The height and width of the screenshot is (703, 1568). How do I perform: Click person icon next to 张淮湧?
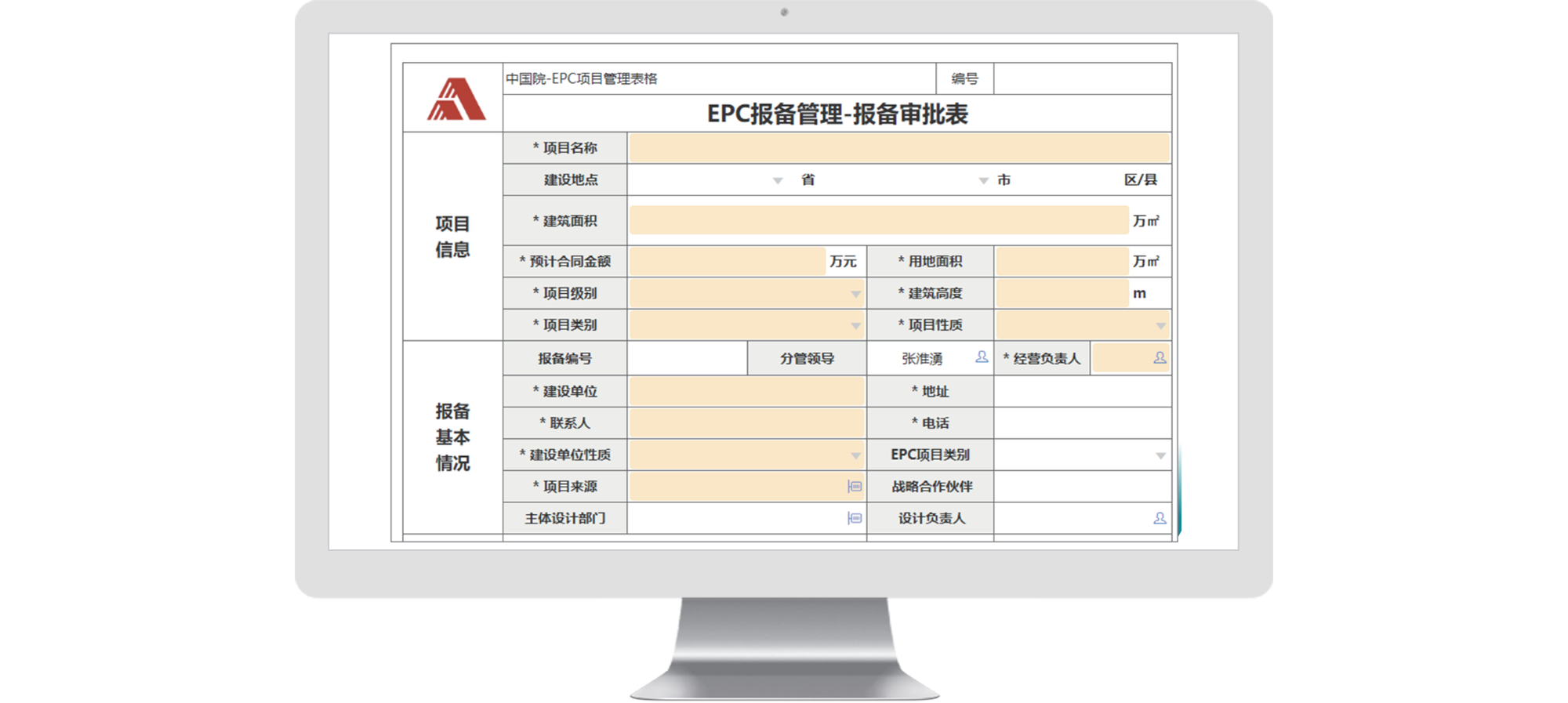(x=981, y=357)
